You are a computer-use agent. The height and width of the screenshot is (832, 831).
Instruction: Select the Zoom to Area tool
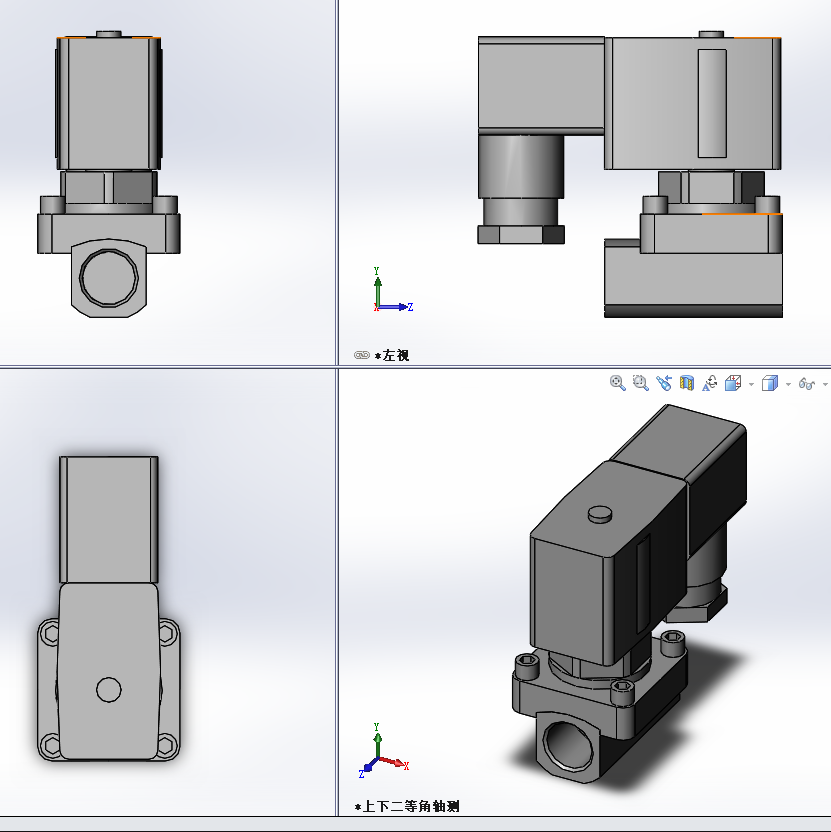[x=640, y=383]
